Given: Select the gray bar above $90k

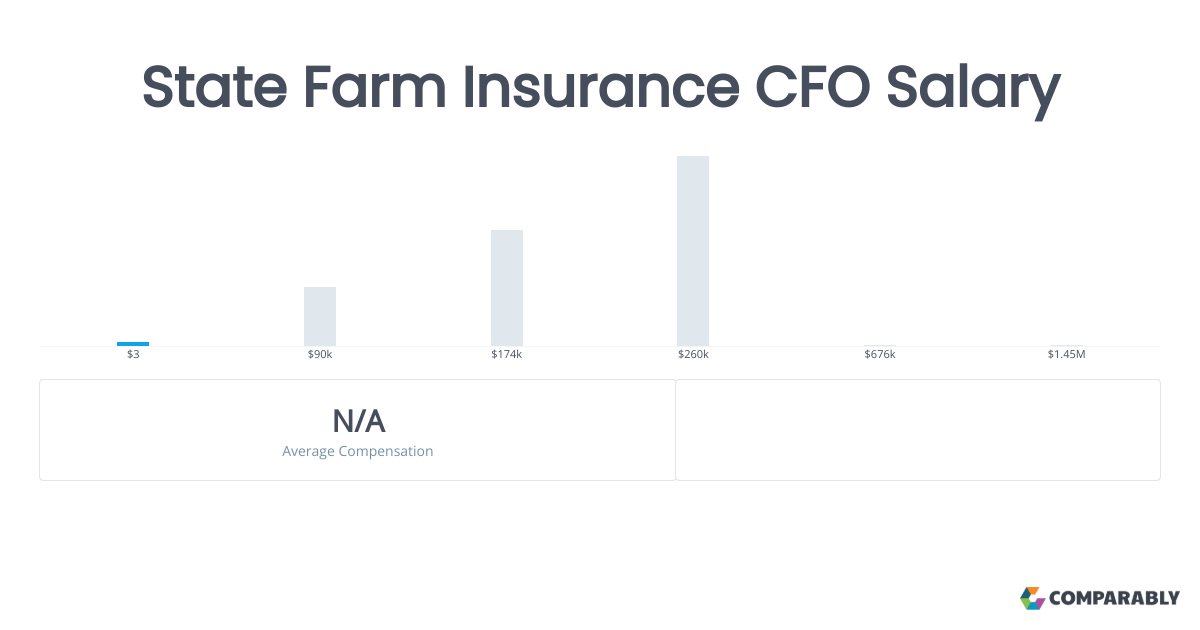Looking at the screenshot, I should tap(320, 316).
